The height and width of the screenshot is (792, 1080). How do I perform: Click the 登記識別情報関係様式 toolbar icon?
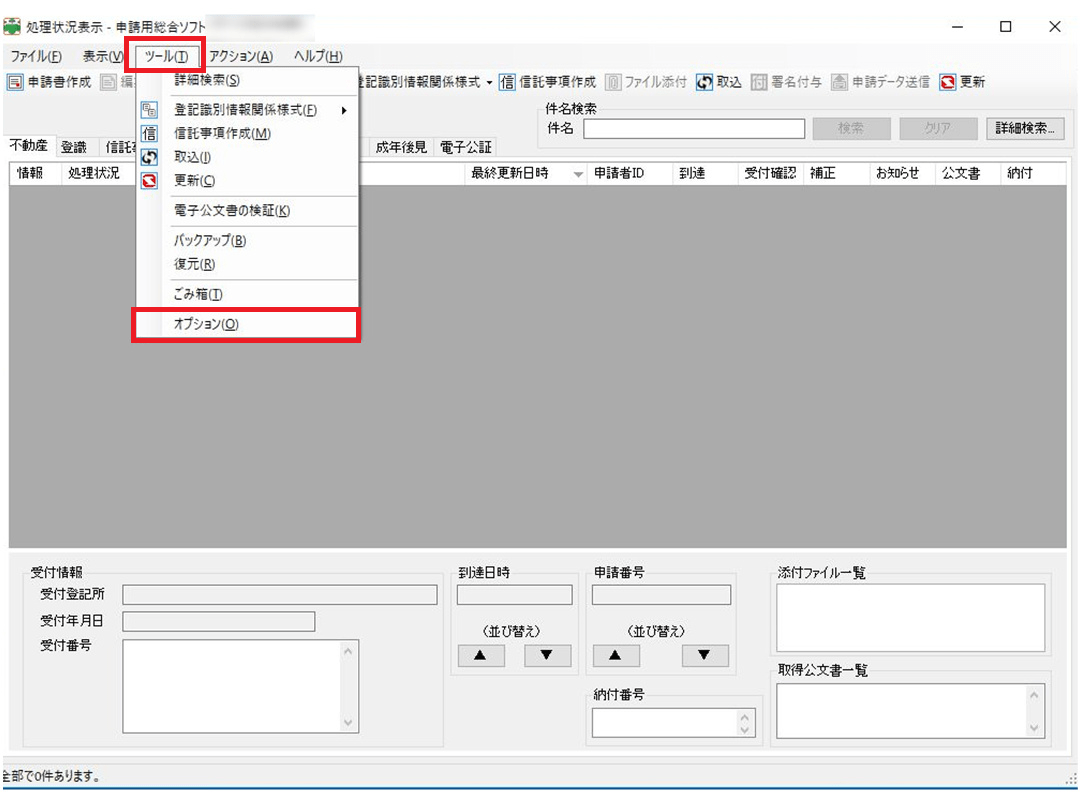pos(420,82)
